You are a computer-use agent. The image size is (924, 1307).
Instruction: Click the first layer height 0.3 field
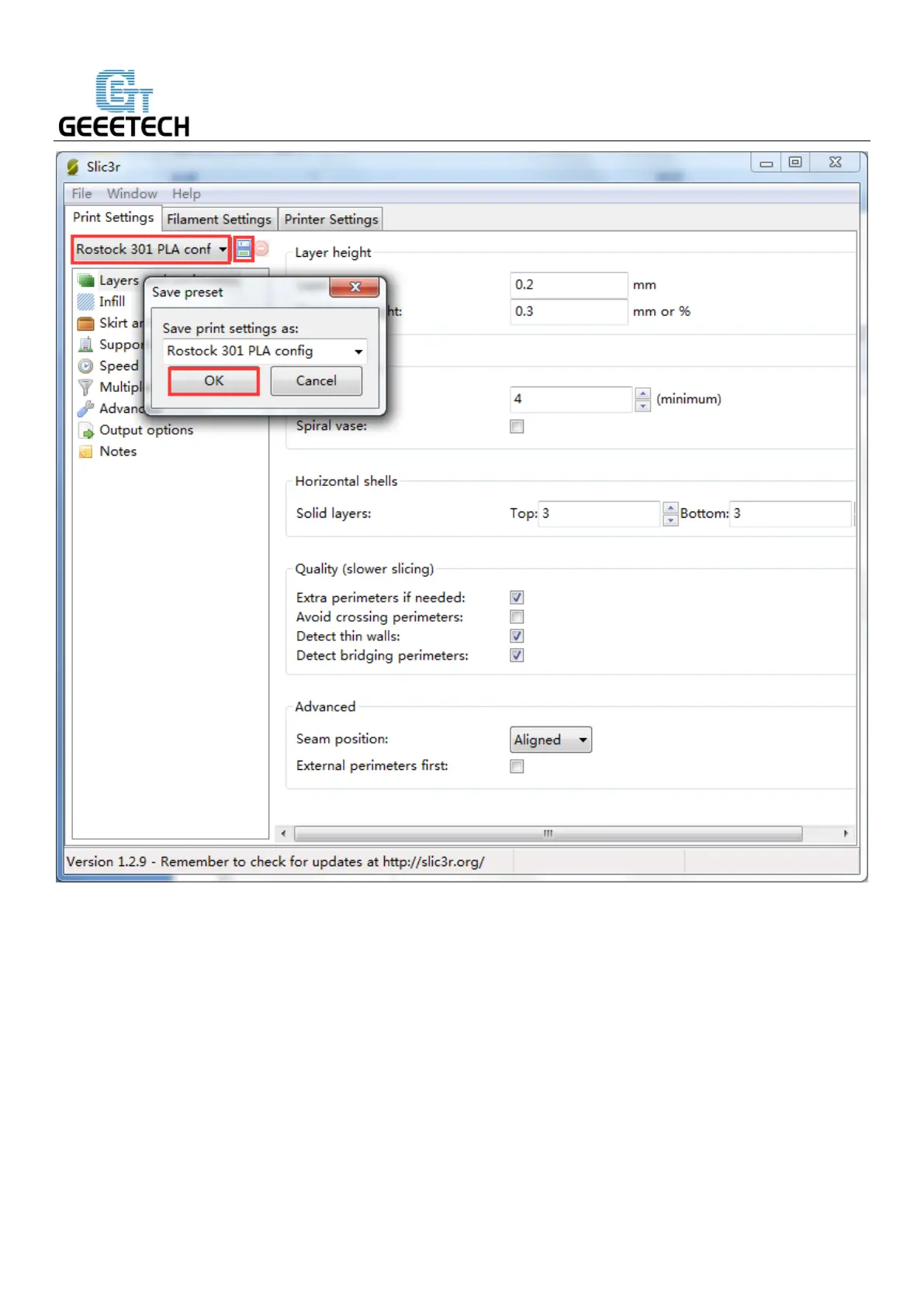click(x=569, y=311)
